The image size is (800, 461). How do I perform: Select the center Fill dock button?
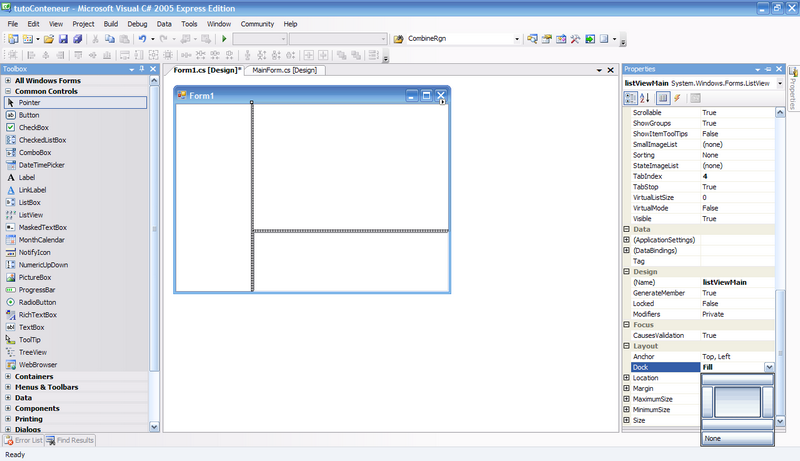click(x=738, y=401)
